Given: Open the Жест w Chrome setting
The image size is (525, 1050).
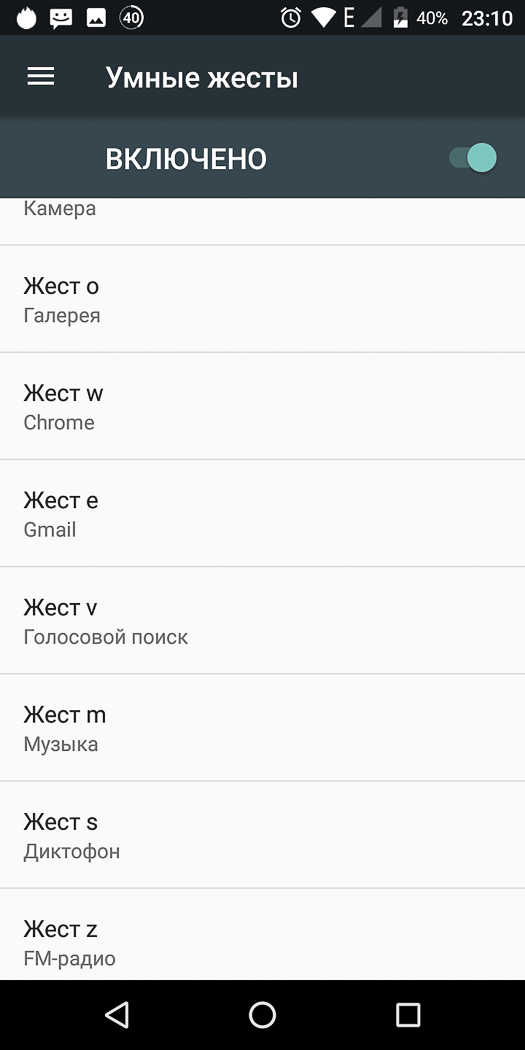Looking at the screenshot, I should click(262, 406).
